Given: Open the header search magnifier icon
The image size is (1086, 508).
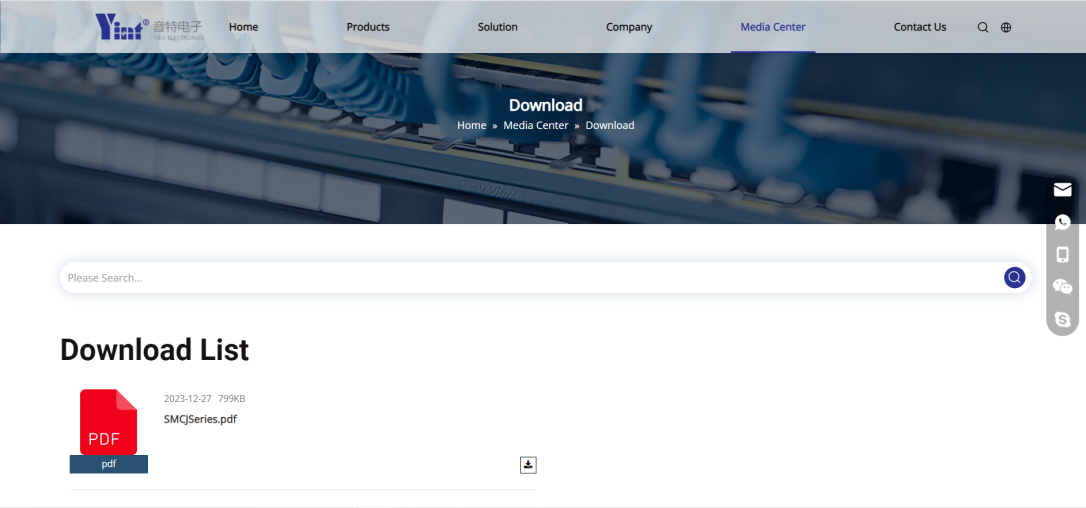Looking at the screenshot, I should tap(982, 28).
